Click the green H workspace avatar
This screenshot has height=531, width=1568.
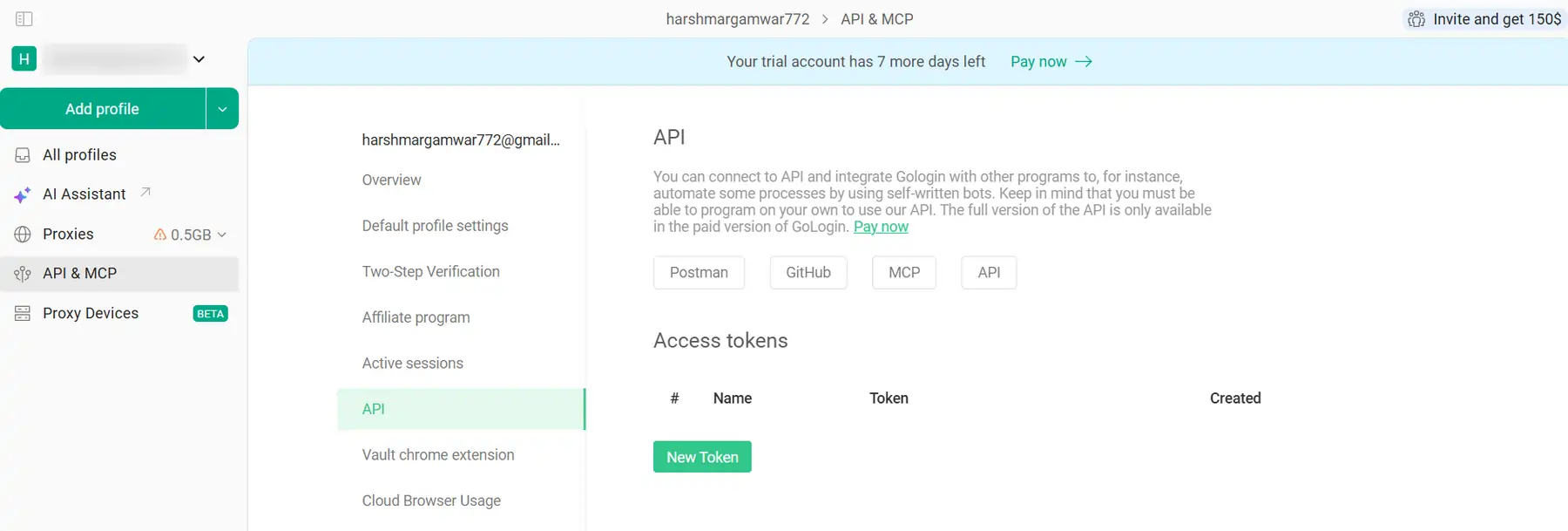coord(24,59)
